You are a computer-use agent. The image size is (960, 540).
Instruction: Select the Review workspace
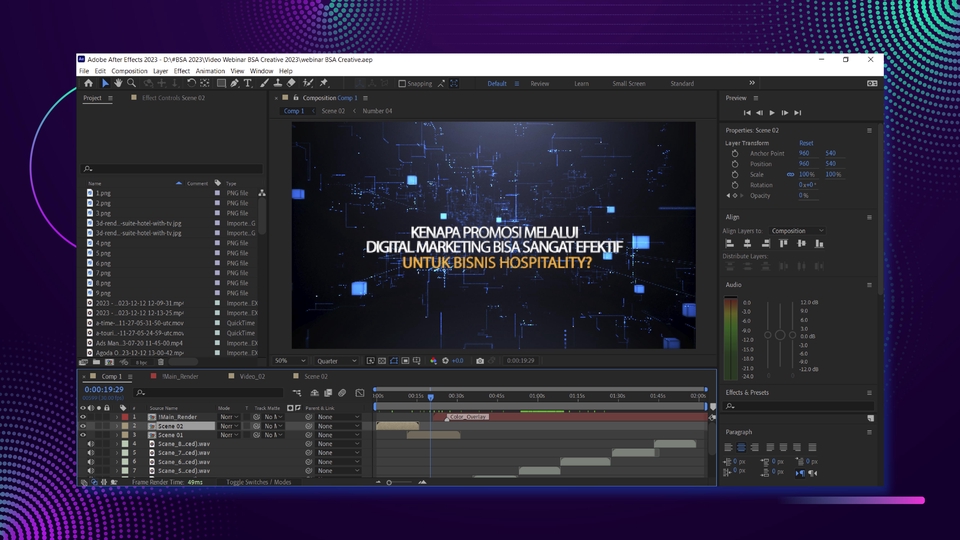[x=539, y=84]
